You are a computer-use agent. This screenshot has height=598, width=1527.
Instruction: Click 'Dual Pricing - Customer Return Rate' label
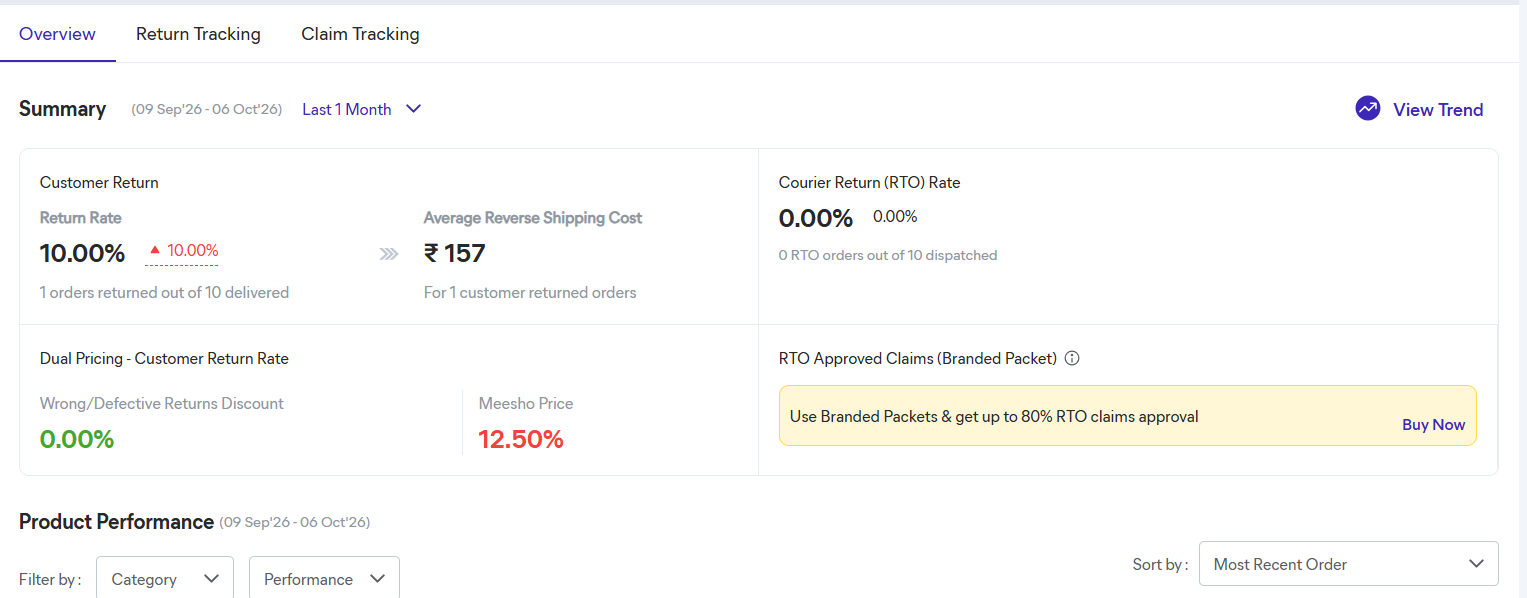tap(164, 358)
